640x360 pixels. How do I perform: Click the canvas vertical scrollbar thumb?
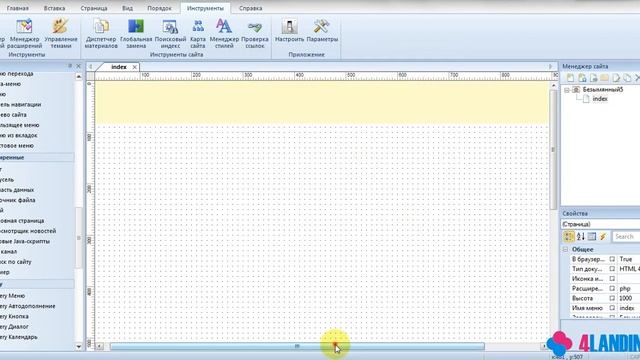pos(553,149)
